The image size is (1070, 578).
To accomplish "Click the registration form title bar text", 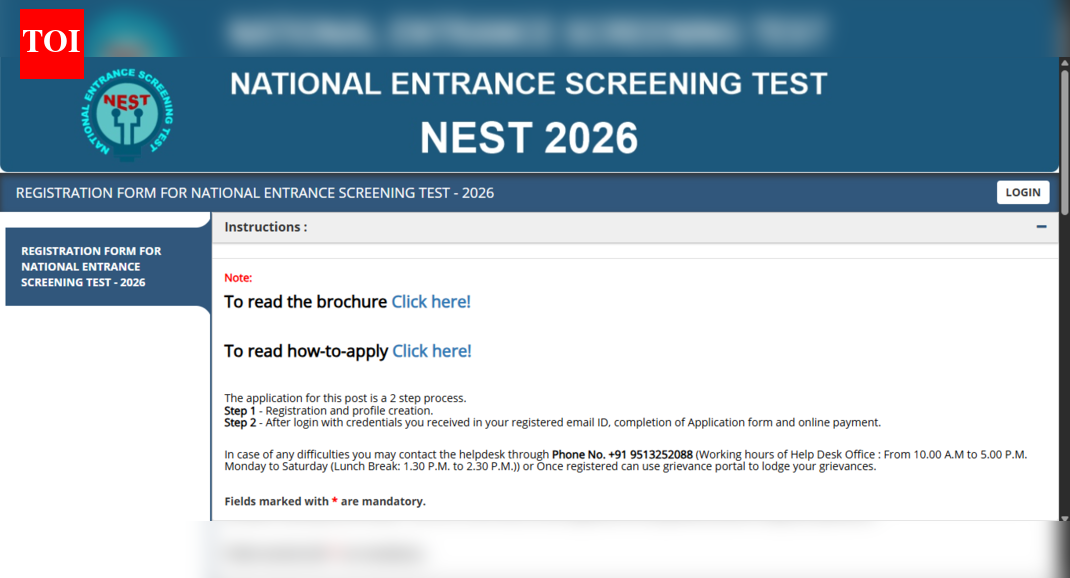I will click(x=255, y=193).
